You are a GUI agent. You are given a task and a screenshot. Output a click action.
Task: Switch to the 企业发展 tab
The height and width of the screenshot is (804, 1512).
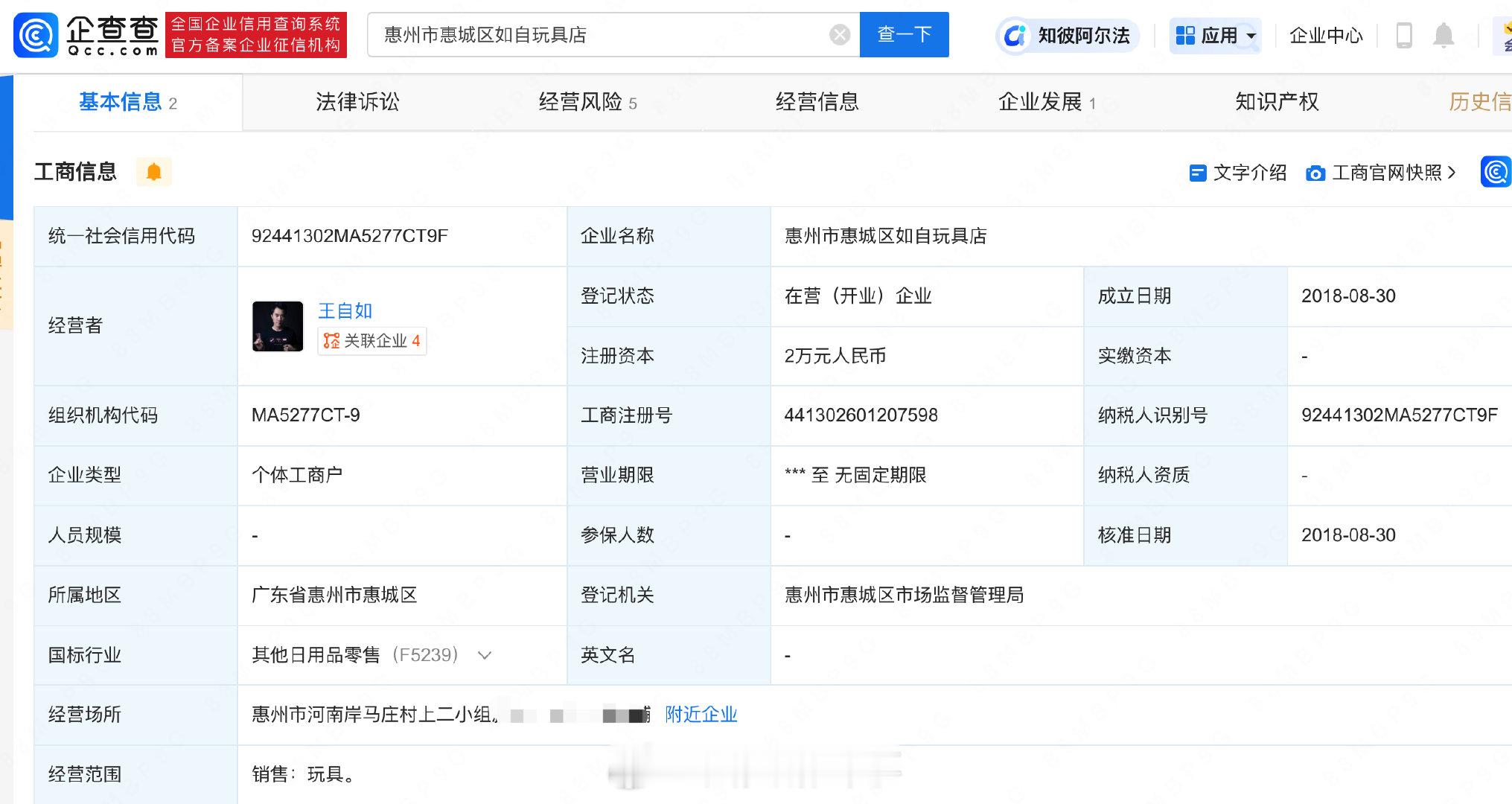(x=1047, y=102)
